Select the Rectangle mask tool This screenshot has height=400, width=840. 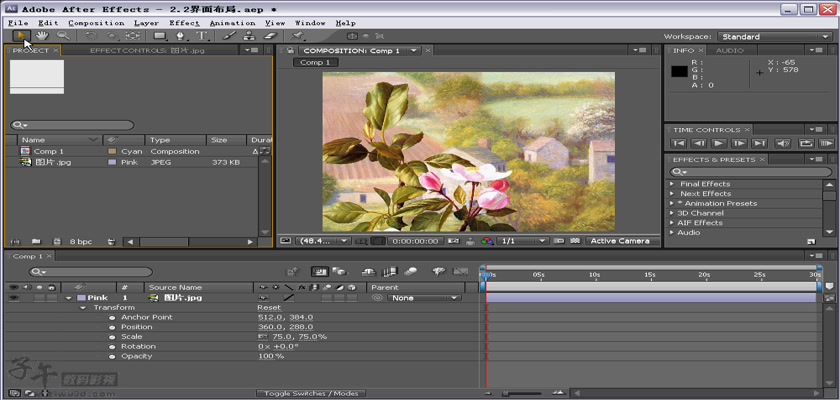(x=160, y=36)
